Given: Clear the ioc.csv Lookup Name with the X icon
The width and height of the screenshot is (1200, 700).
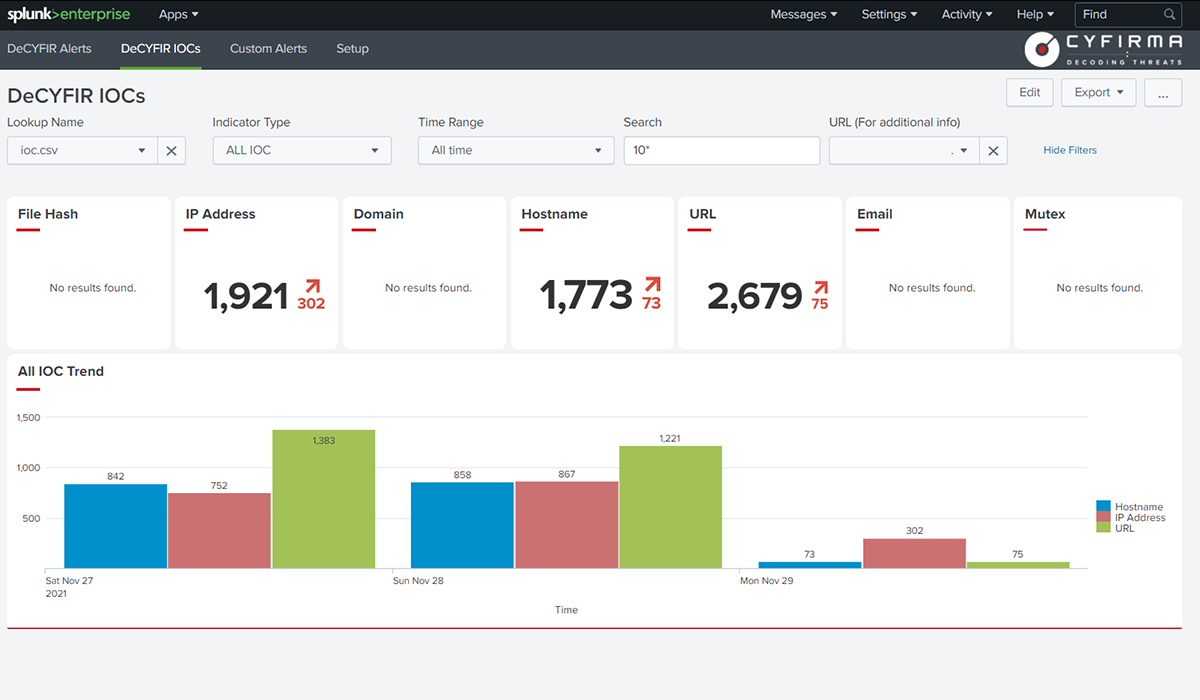Looking at the screenshot, I should coord(170,150).
